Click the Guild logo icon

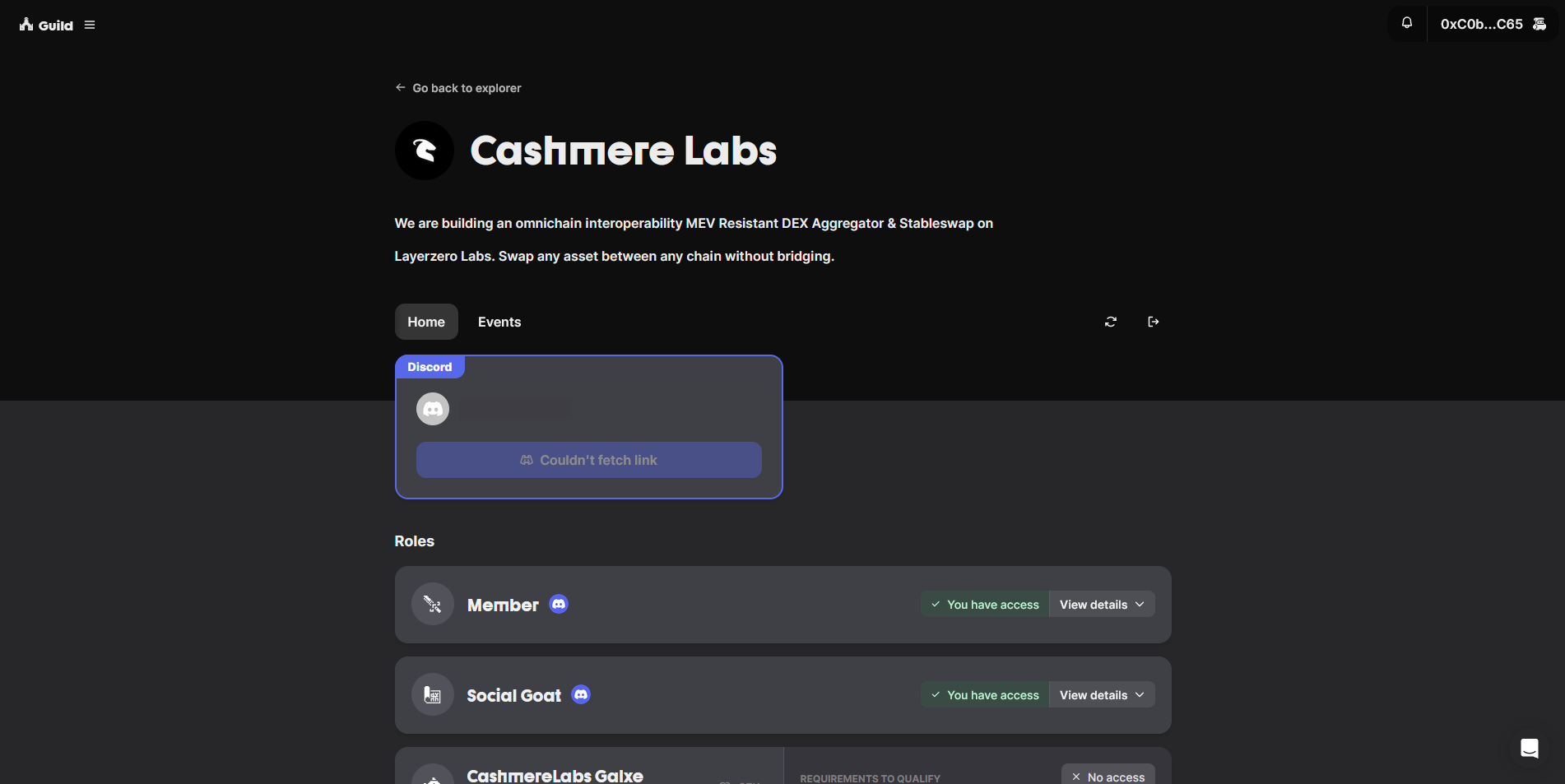(27, 25)
